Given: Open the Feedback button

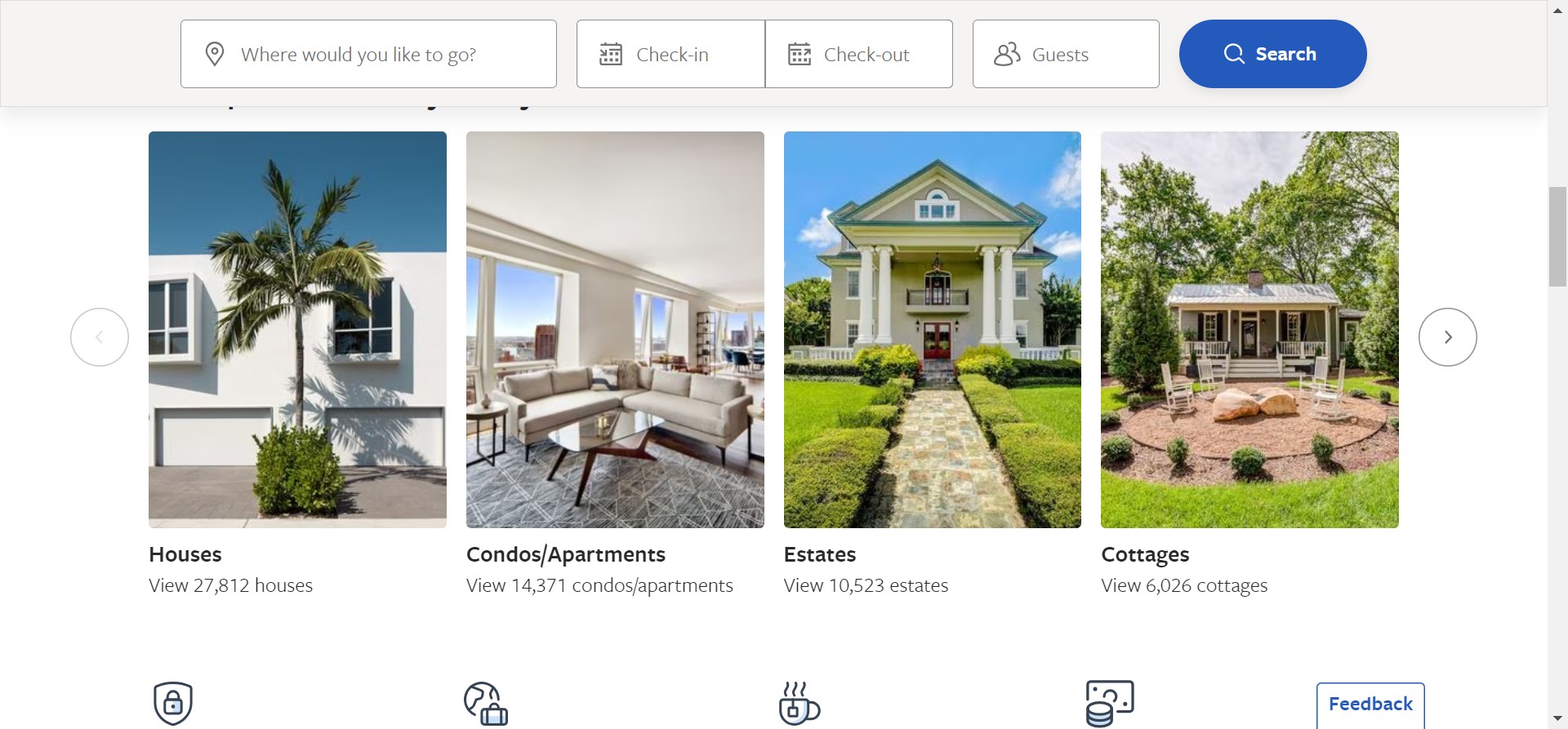Looking at the screenshot, I should [1370, 705].
